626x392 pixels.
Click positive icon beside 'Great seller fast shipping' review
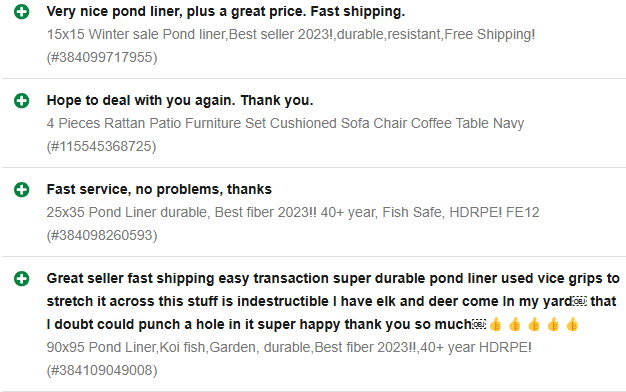(22, 279)
